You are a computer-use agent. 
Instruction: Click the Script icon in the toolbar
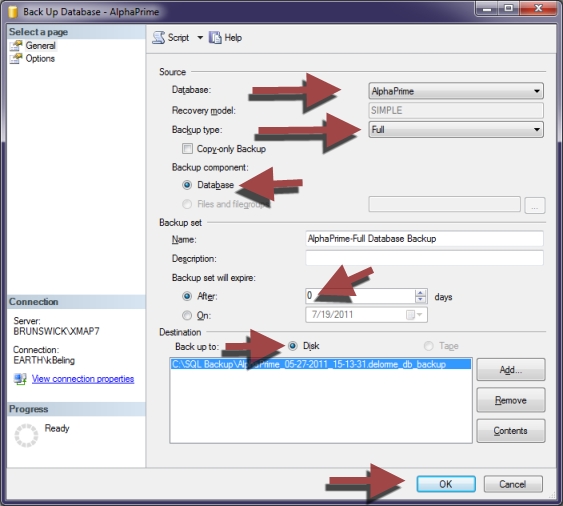[158, 37]
